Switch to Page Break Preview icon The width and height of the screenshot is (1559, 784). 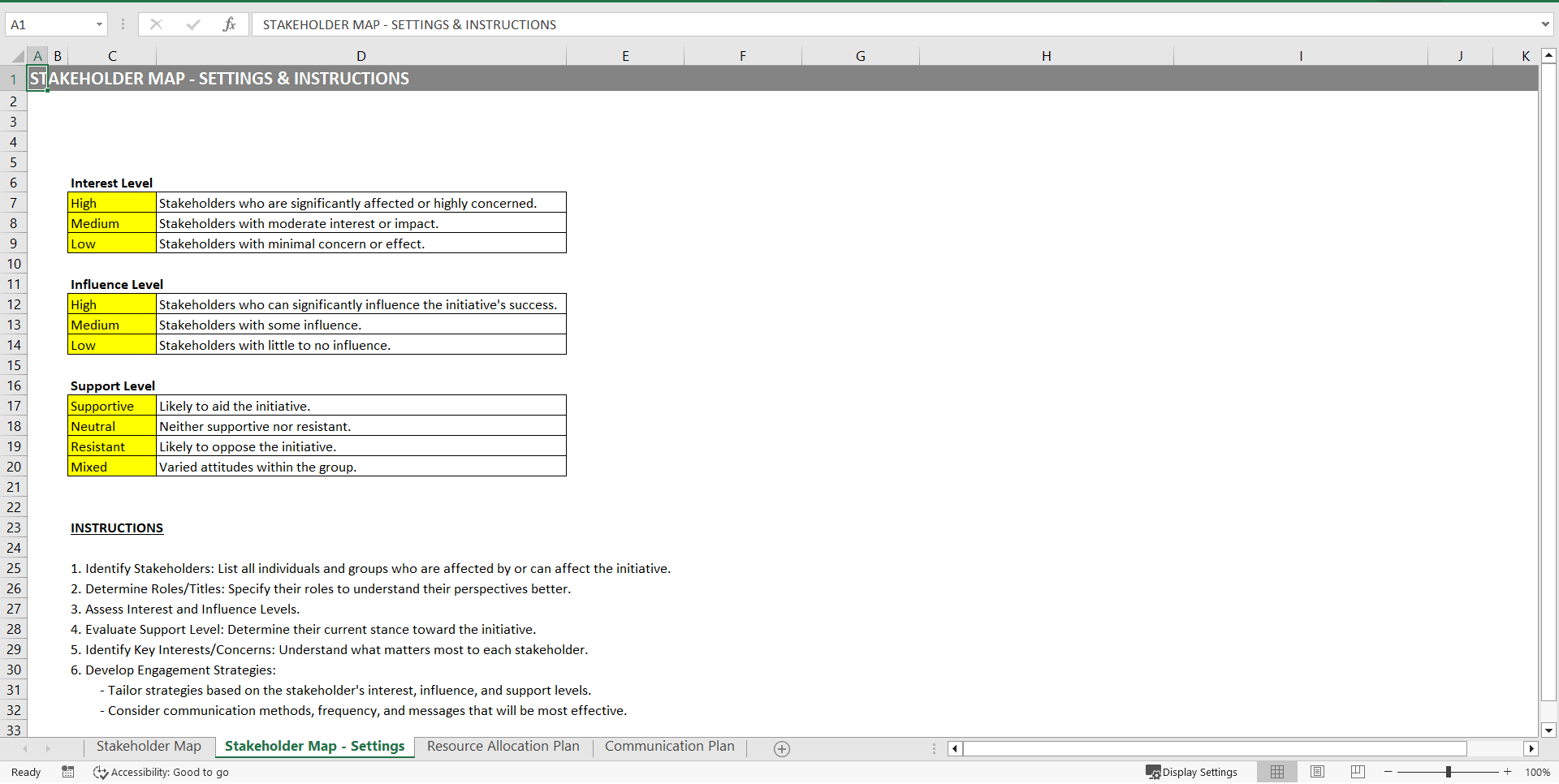pyautogui.click(x=1358, y=772)
